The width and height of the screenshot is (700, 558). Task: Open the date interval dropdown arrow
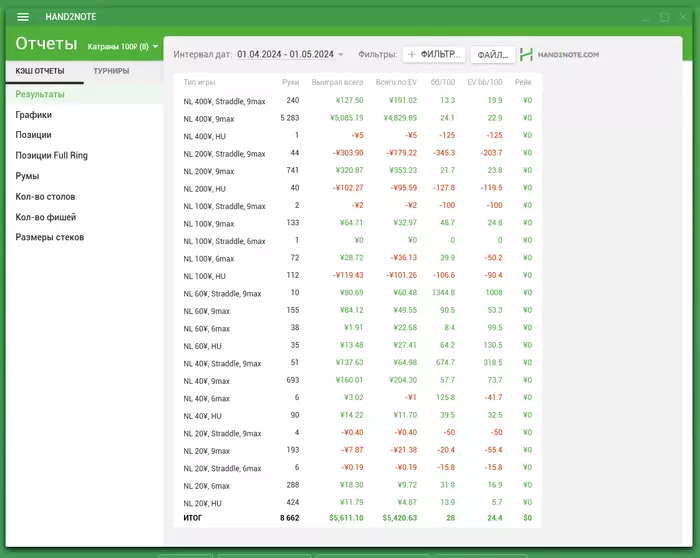(341, 54)
